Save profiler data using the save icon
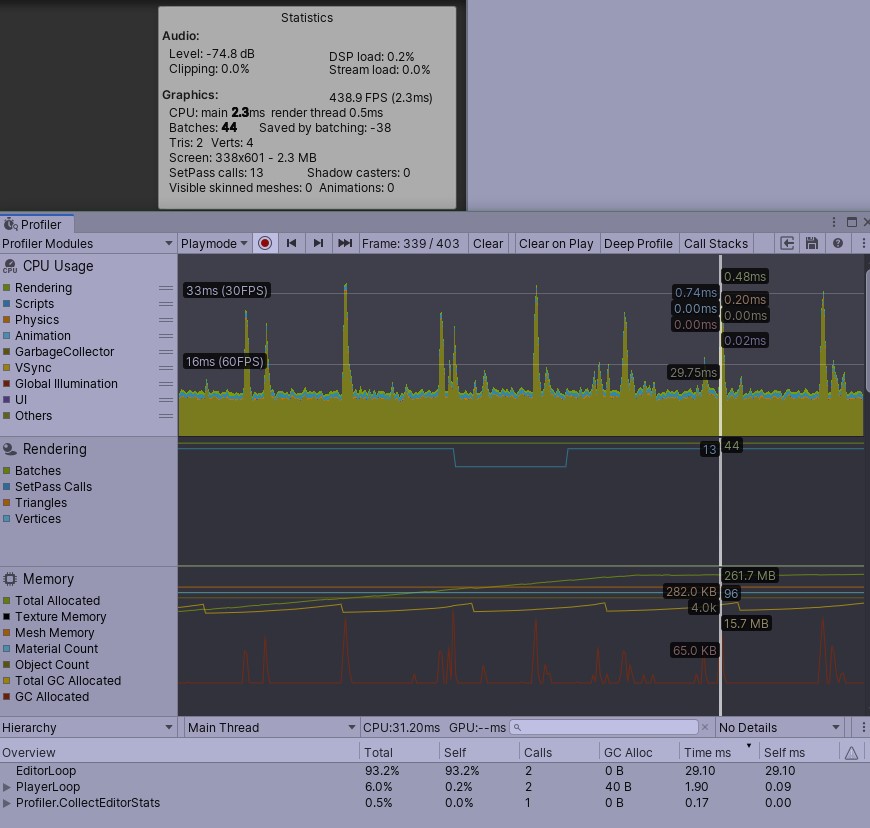870x828 pixels. pos(811,243)
